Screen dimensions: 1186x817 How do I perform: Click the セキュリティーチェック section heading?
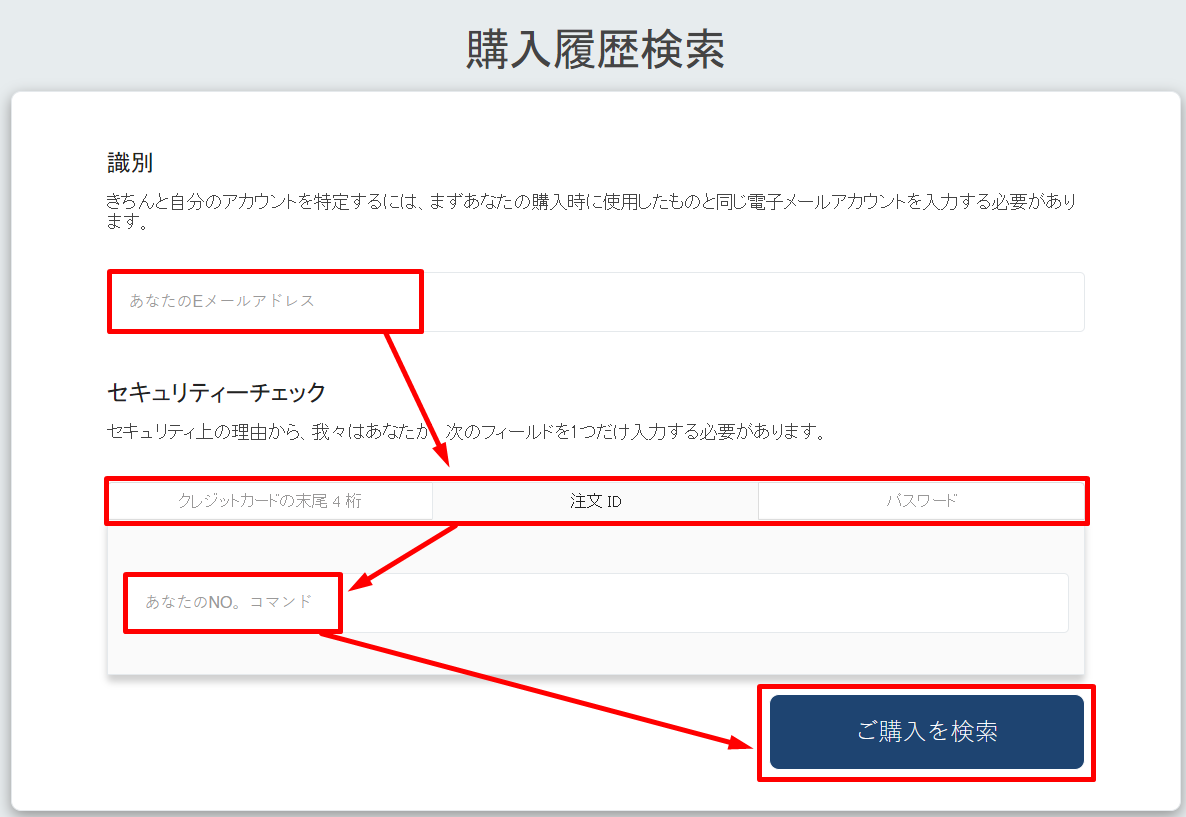216,392
